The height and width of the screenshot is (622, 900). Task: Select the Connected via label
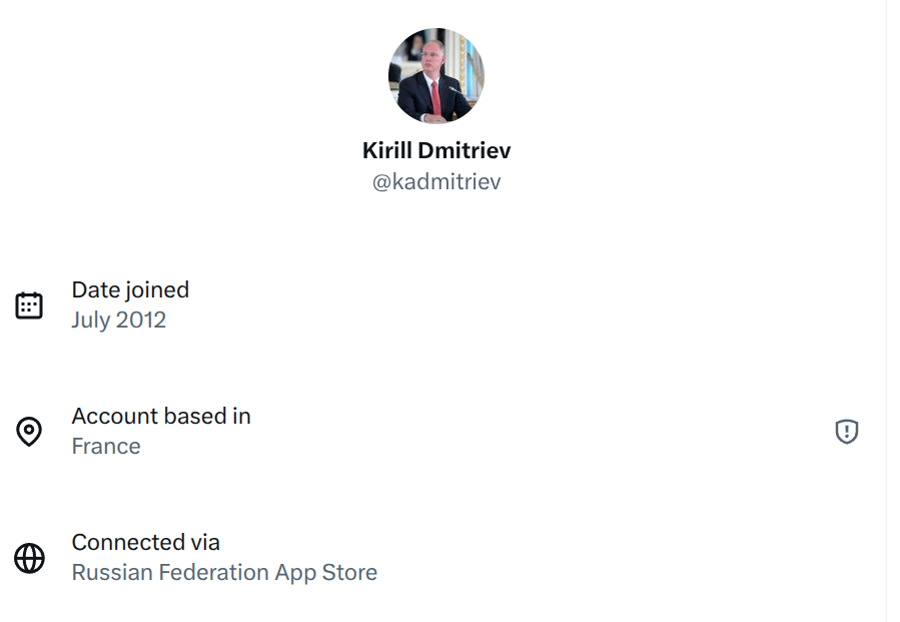[146, 542]
